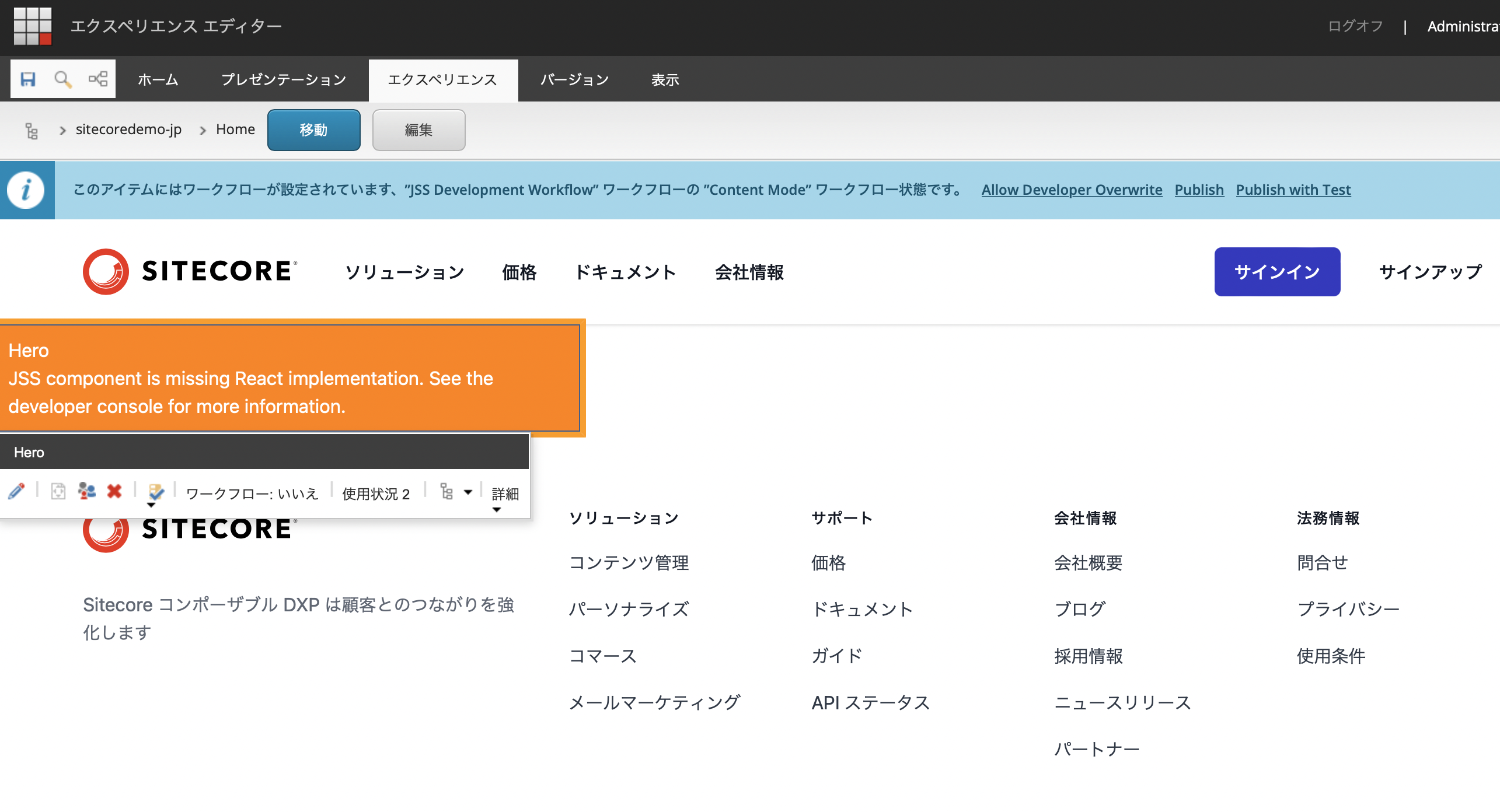Screen dimensions: 1500x812
Task: Click the Hero toolbar title bar
Action: 264,452
